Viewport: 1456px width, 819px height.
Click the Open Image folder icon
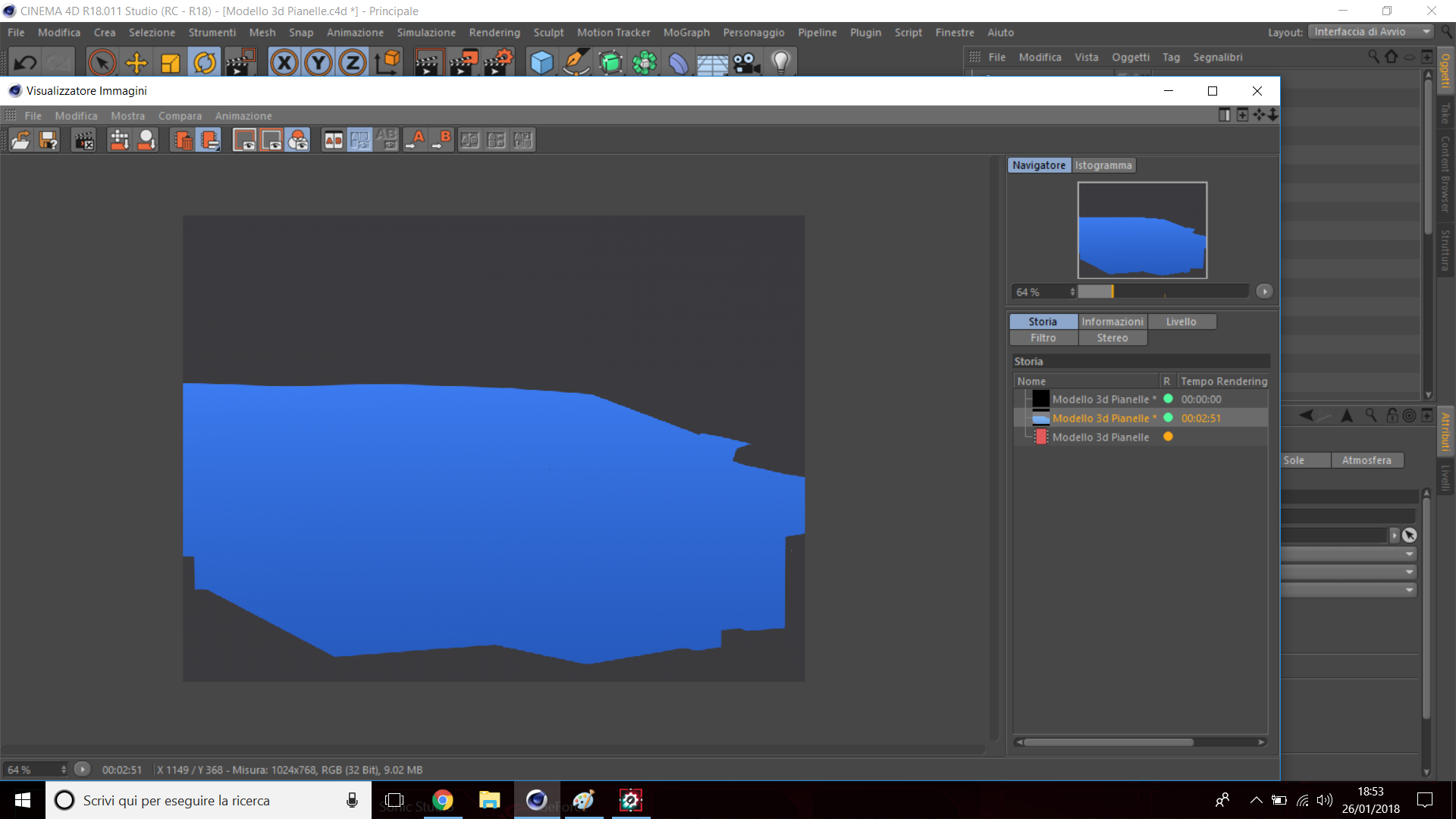pos(20,140)
